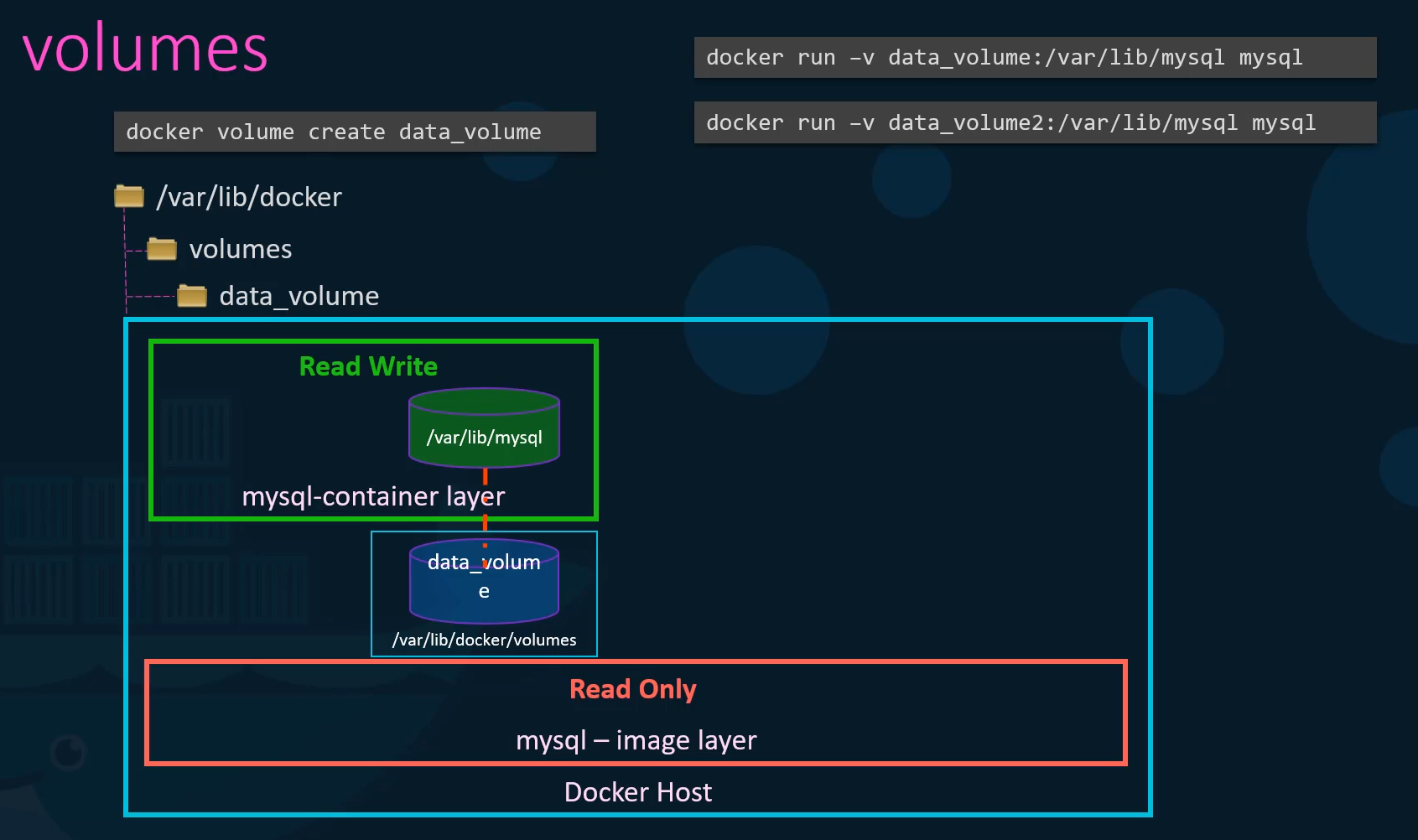Click the 'docker run -v data_volume2:/var/lib/mysql mysql' command

[1035, 122]
